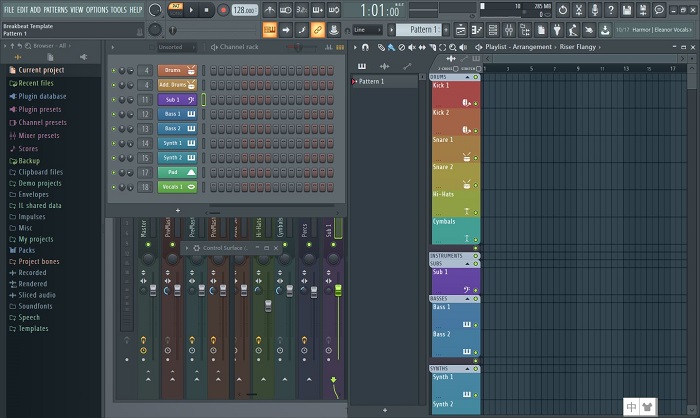The height and width of the screenshot is (418, 700).
Task: Click the download content library icon
Action: point(605,30)
